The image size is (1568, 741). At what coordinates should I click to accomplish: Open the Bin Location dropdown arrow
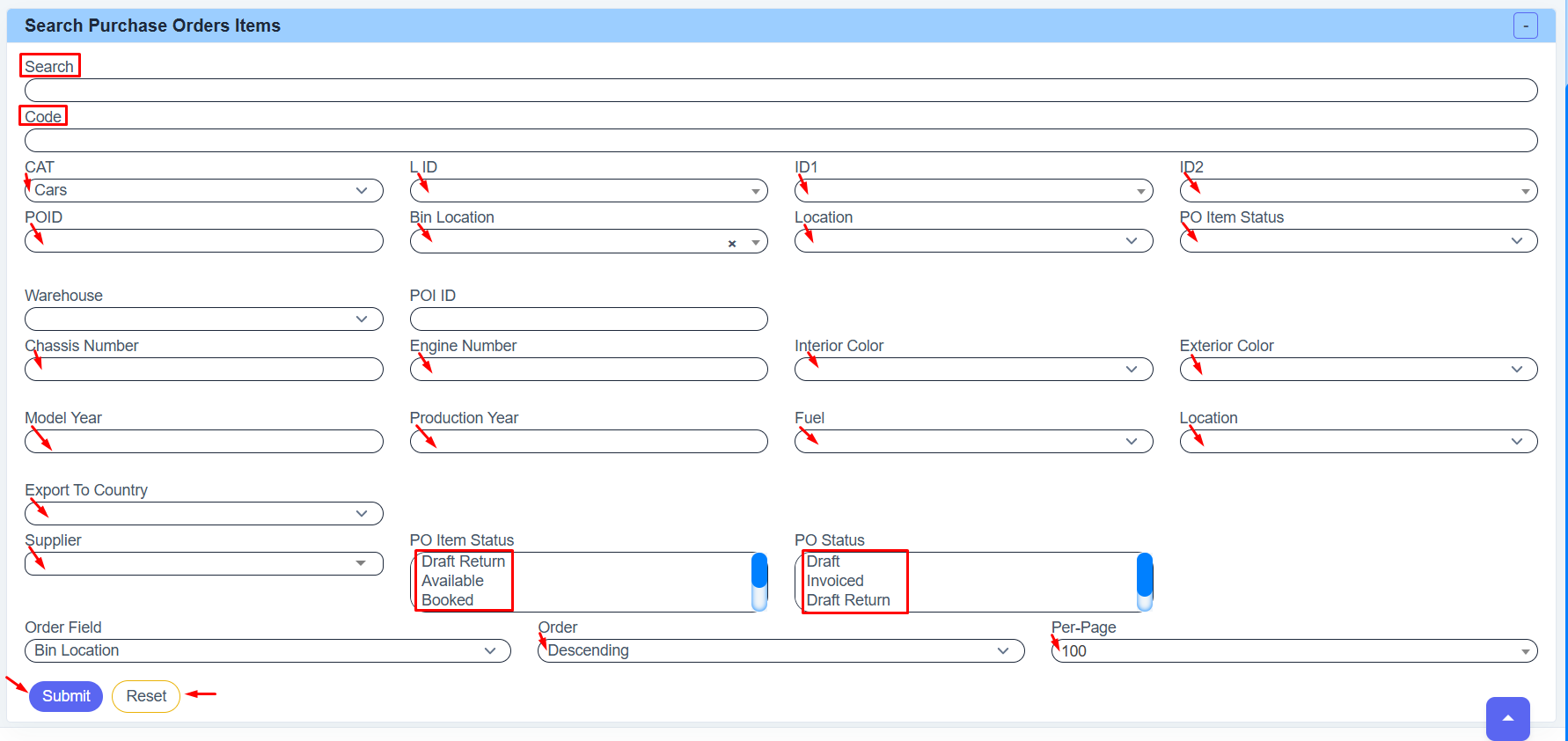[x=756, y=243]
